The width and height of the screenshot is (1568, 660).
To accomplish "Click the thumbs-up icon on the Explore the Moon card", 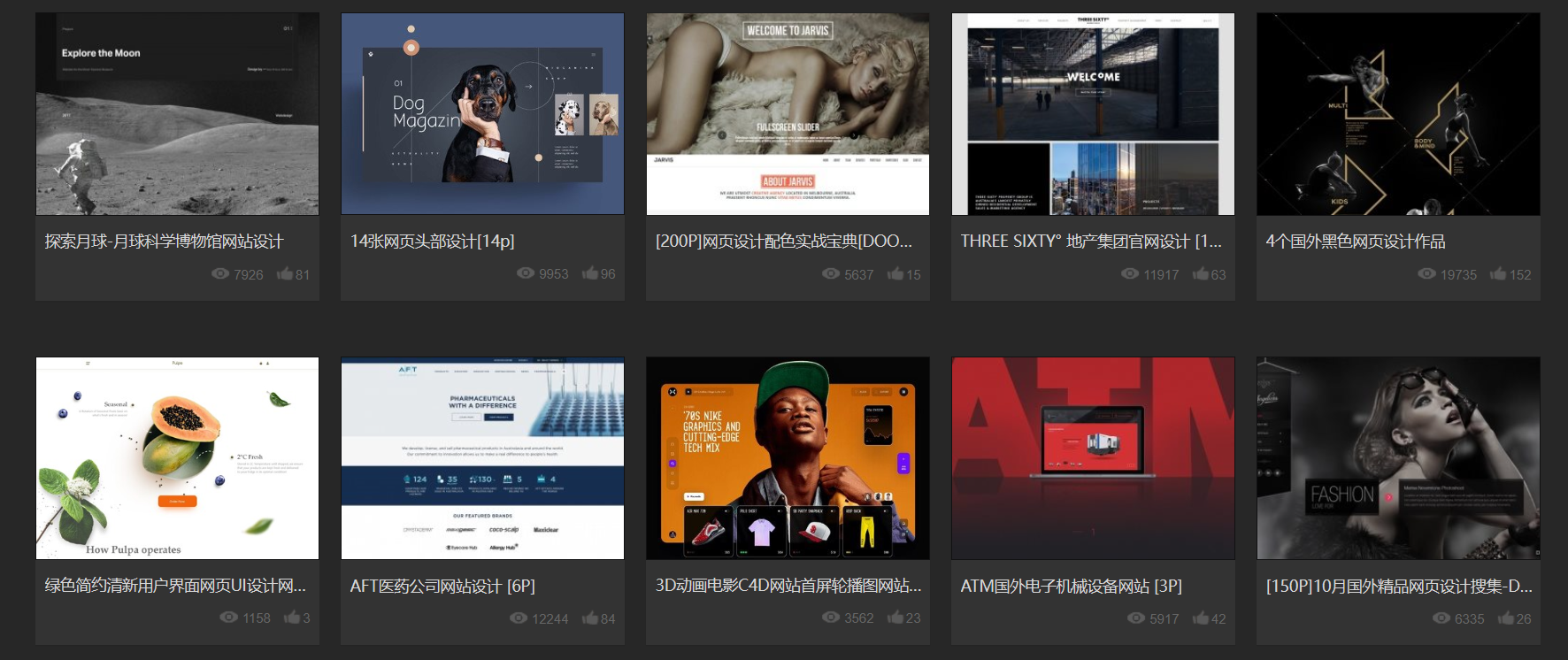I will pyautogui.click(x=284, y=274).
